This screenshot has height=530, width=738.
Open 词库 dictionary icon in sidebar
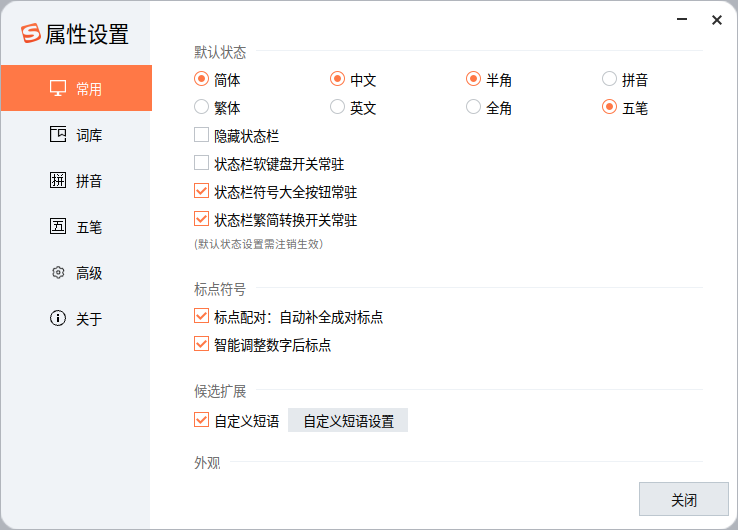coord(58,134)
